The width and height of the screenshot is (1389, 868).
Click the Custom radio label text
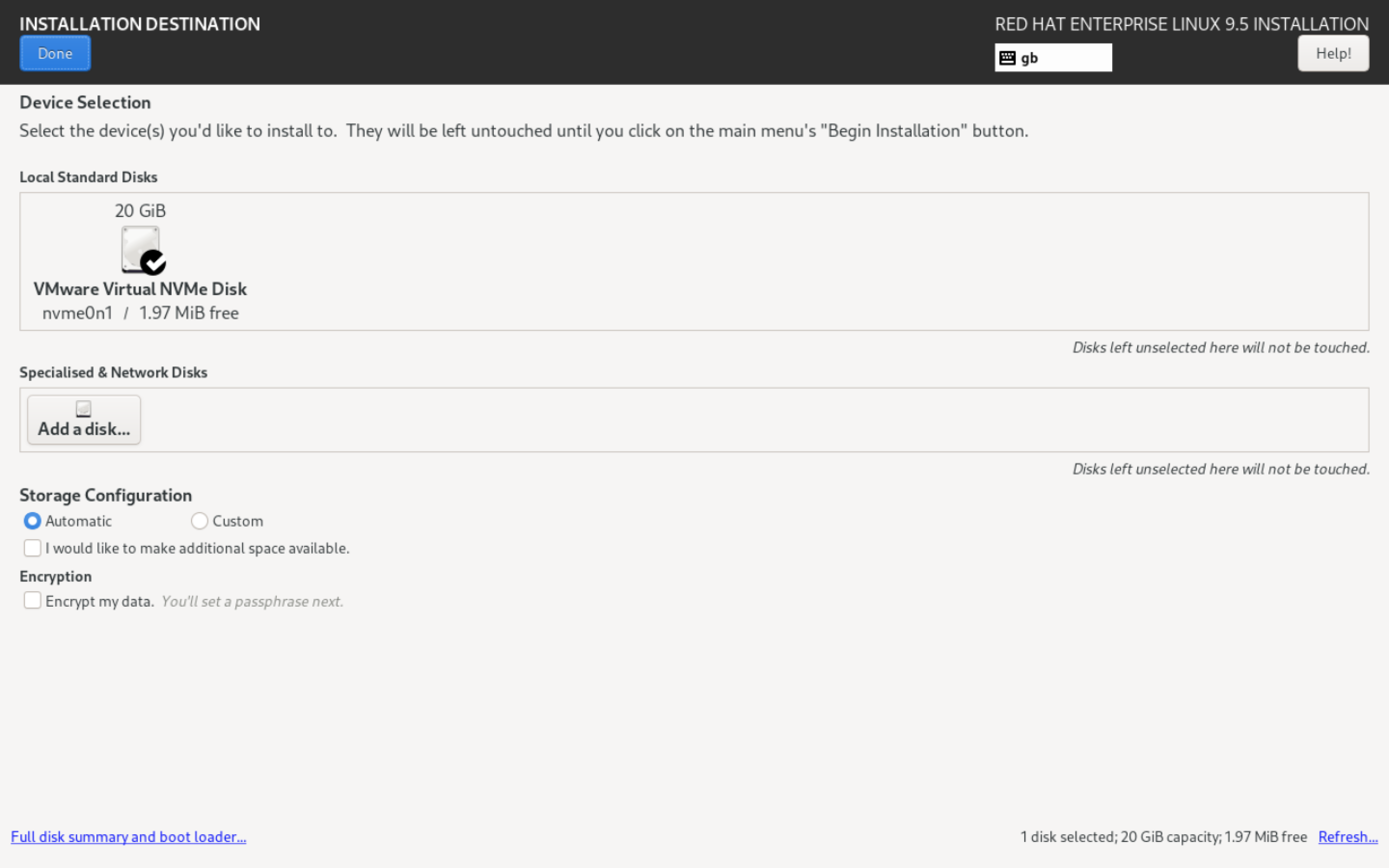pyautogui.click(x=238, y=521)
